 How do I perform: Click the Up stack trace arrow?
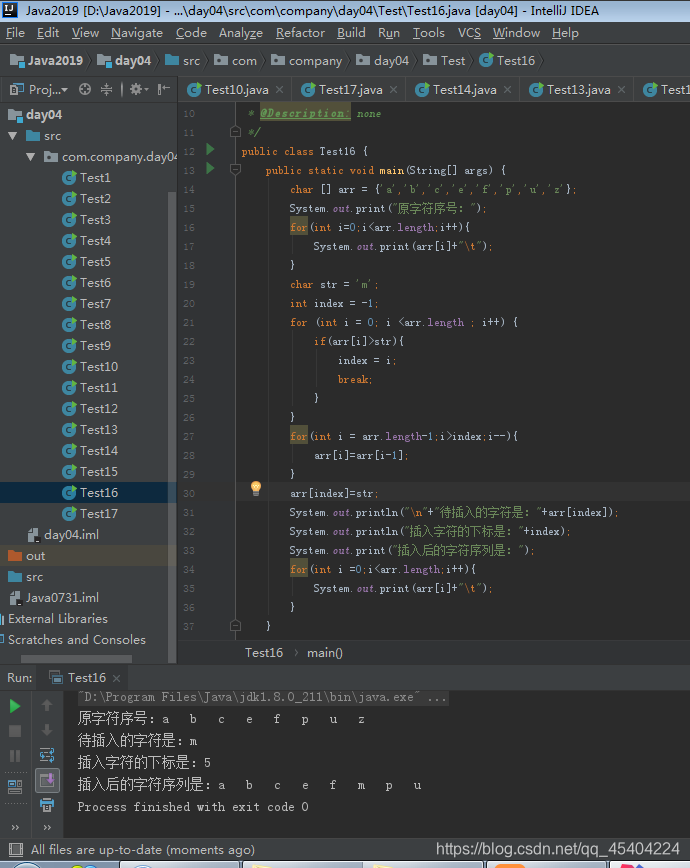(47, 705)
